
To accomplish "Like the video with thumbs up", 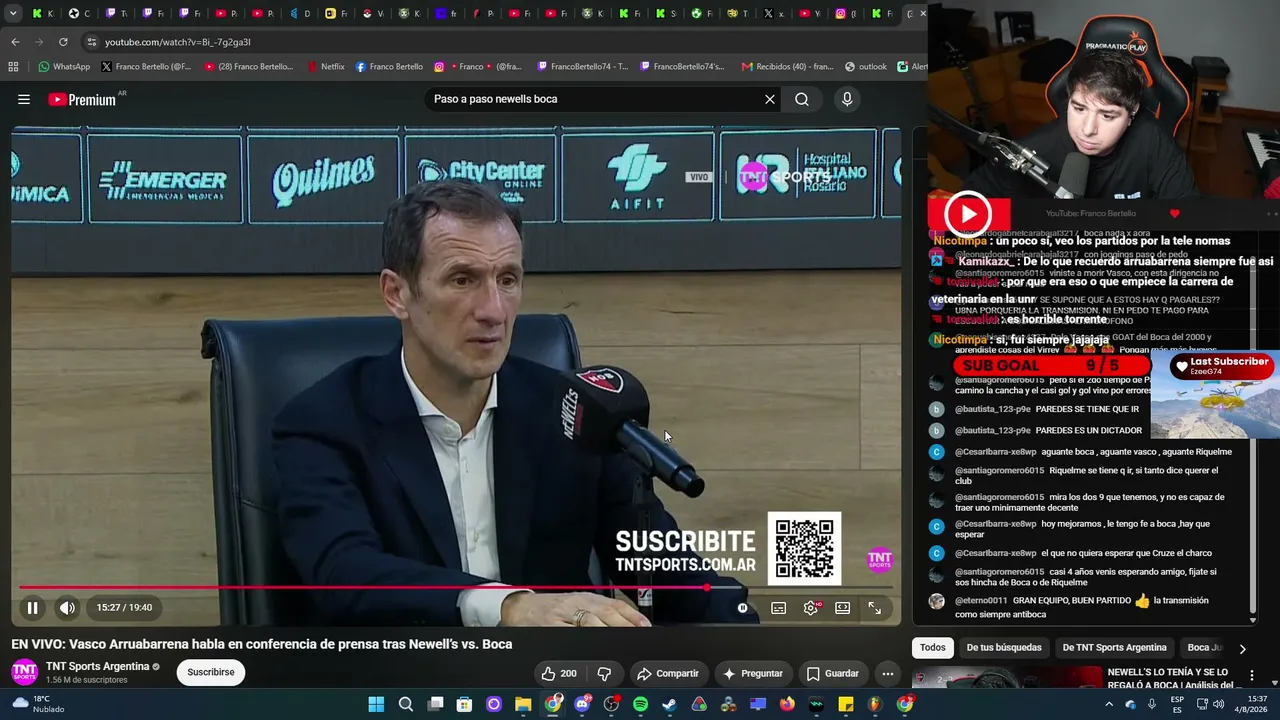I will click(x=559, y=673).
